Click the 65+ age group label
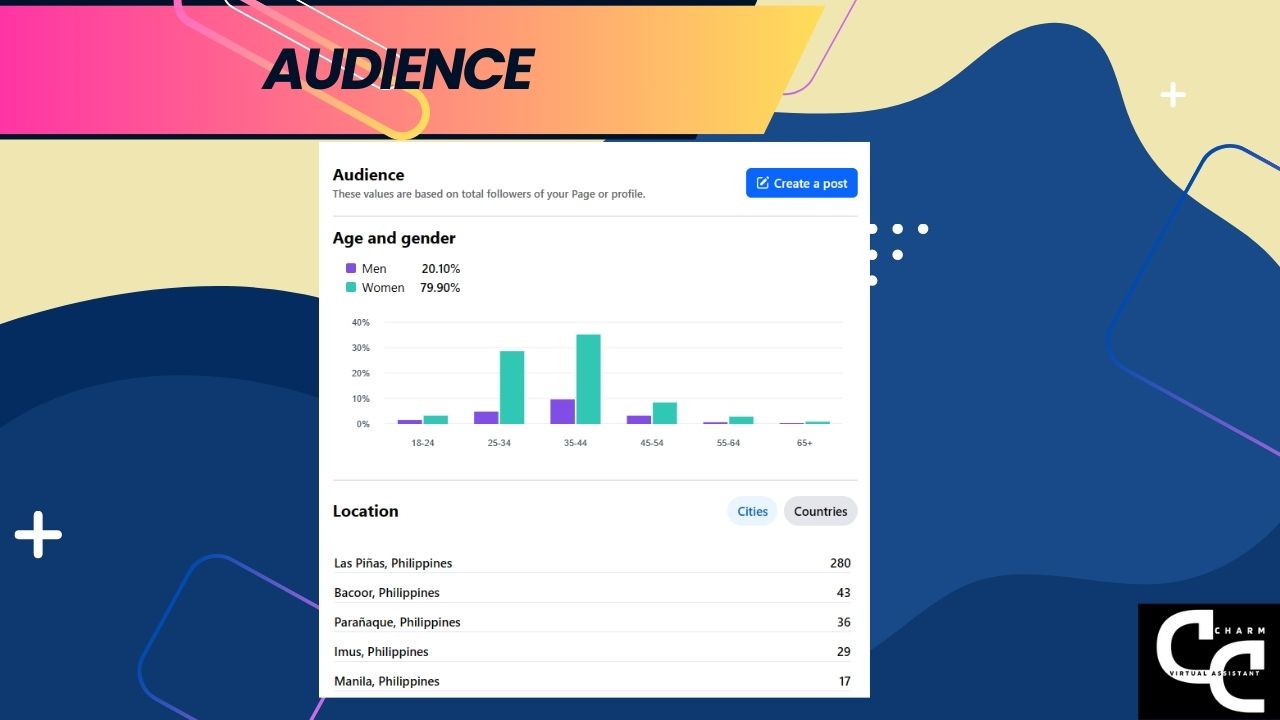Image resolution: width=1280 pixels, height=720 pixels. click(x=804, y=443)
